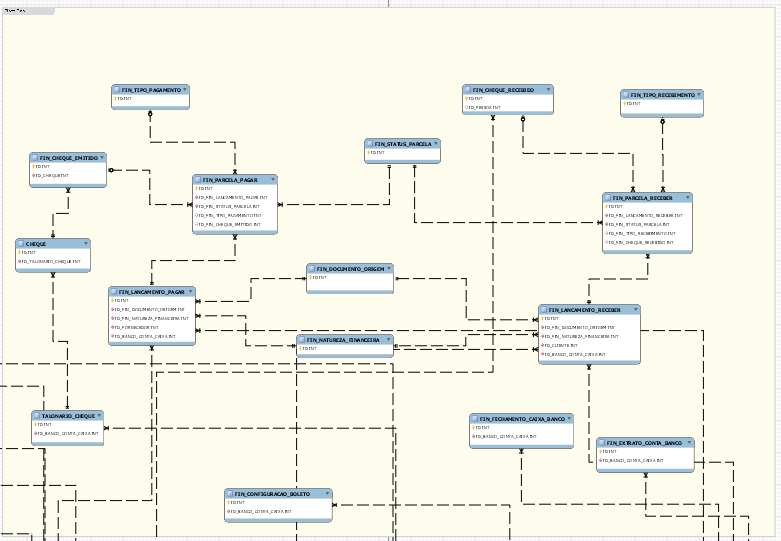Select the FIN_CHEQUE_RECEBIDO table title
781x541 pixels.
point(503,90)
